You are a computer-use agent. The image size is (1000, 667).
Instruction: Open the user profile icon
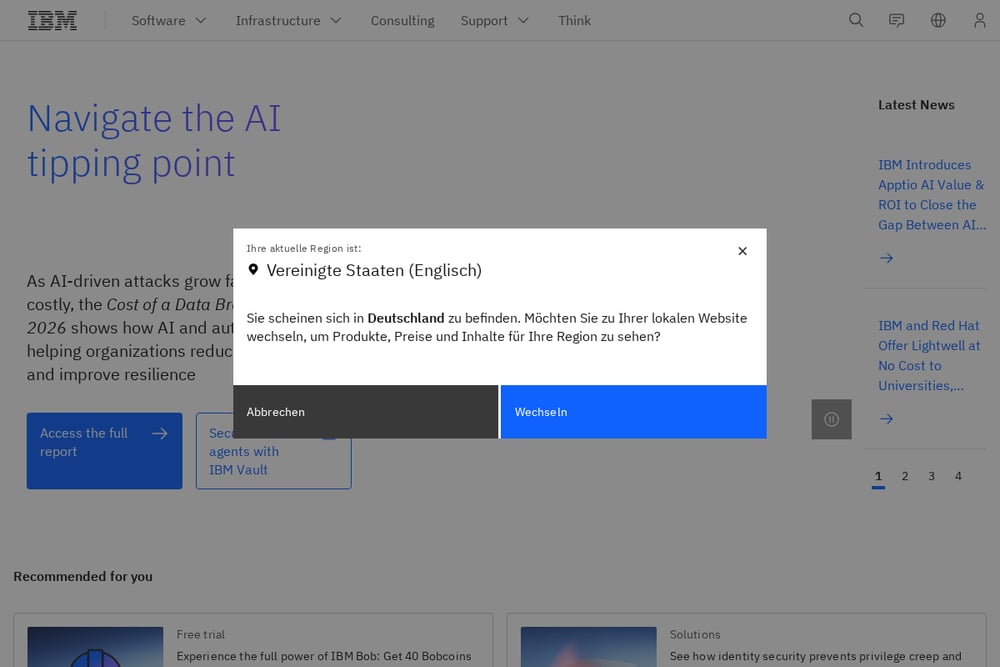[x=980, y=20]
